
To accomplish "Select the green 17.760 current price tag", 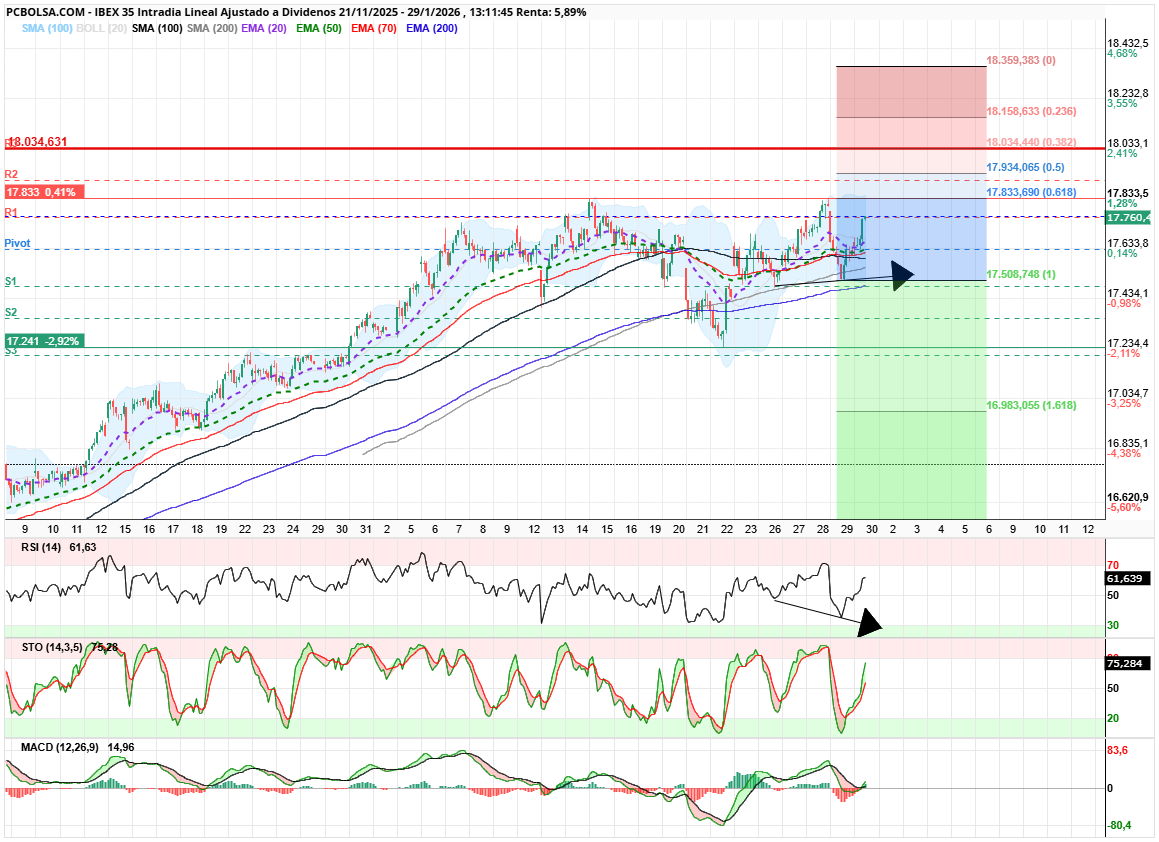I will click(1129, 217).
